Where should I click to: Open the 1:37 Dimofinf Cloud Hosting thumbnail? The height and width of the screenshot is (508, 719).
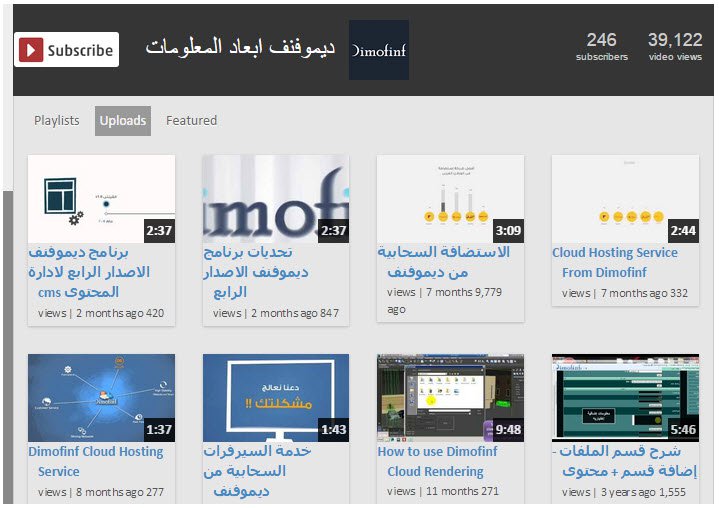point(101,398)
